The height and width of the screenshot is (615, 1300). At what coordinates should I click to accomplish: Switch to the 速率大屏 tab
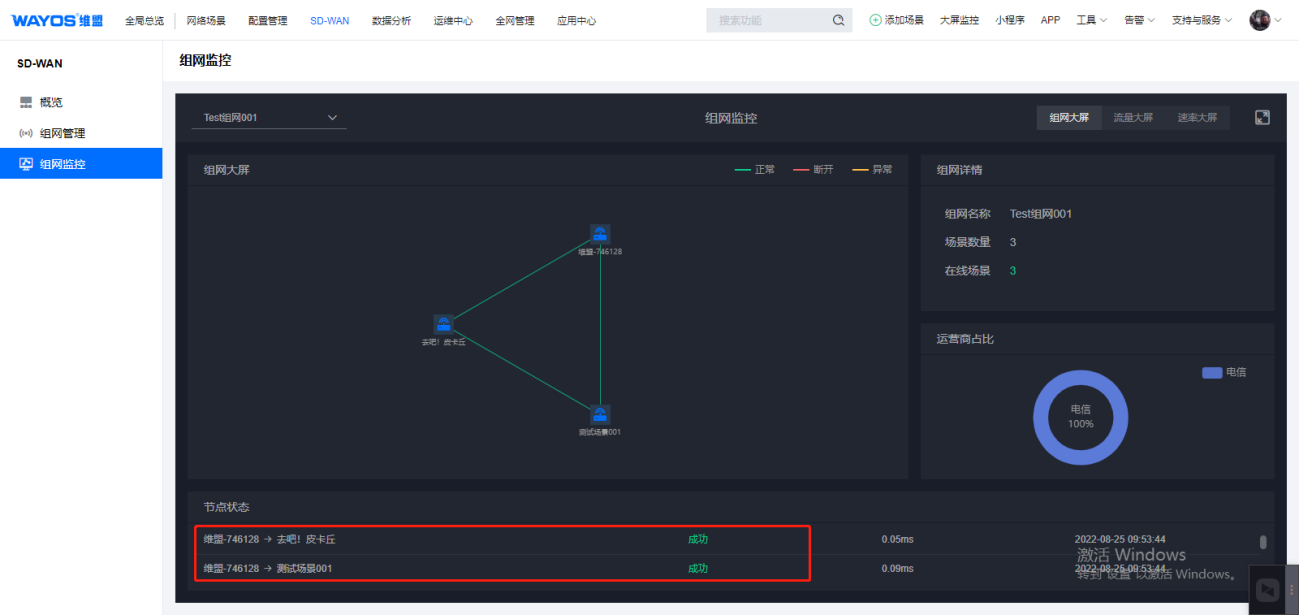pyautogui.click(x=1197, y=117)
